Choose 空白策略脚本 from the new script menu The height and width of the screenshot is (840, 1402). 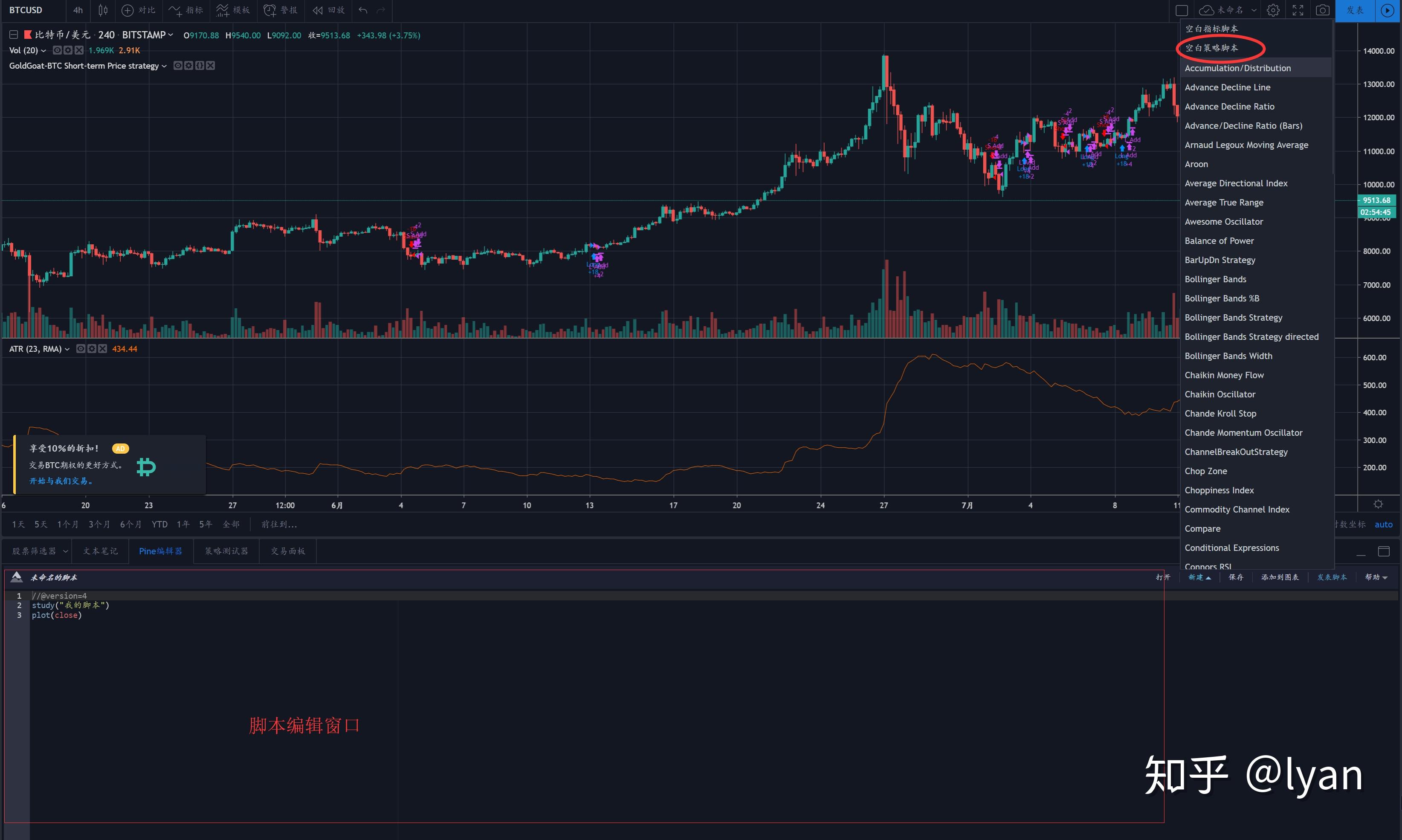[x=1212, y=48]
